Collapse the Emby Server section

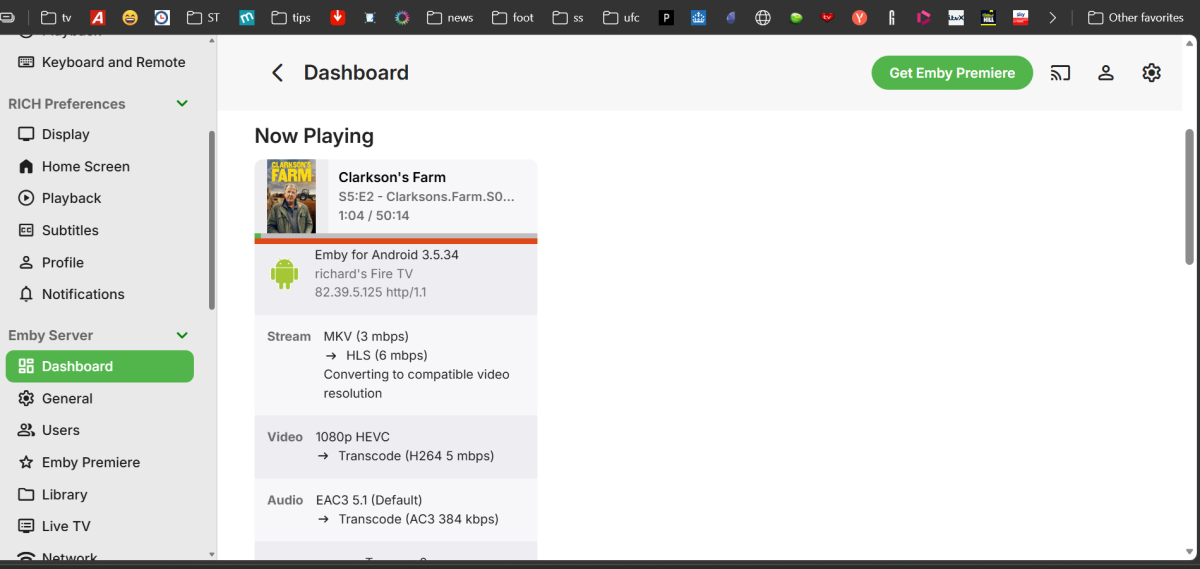point(182,336)
